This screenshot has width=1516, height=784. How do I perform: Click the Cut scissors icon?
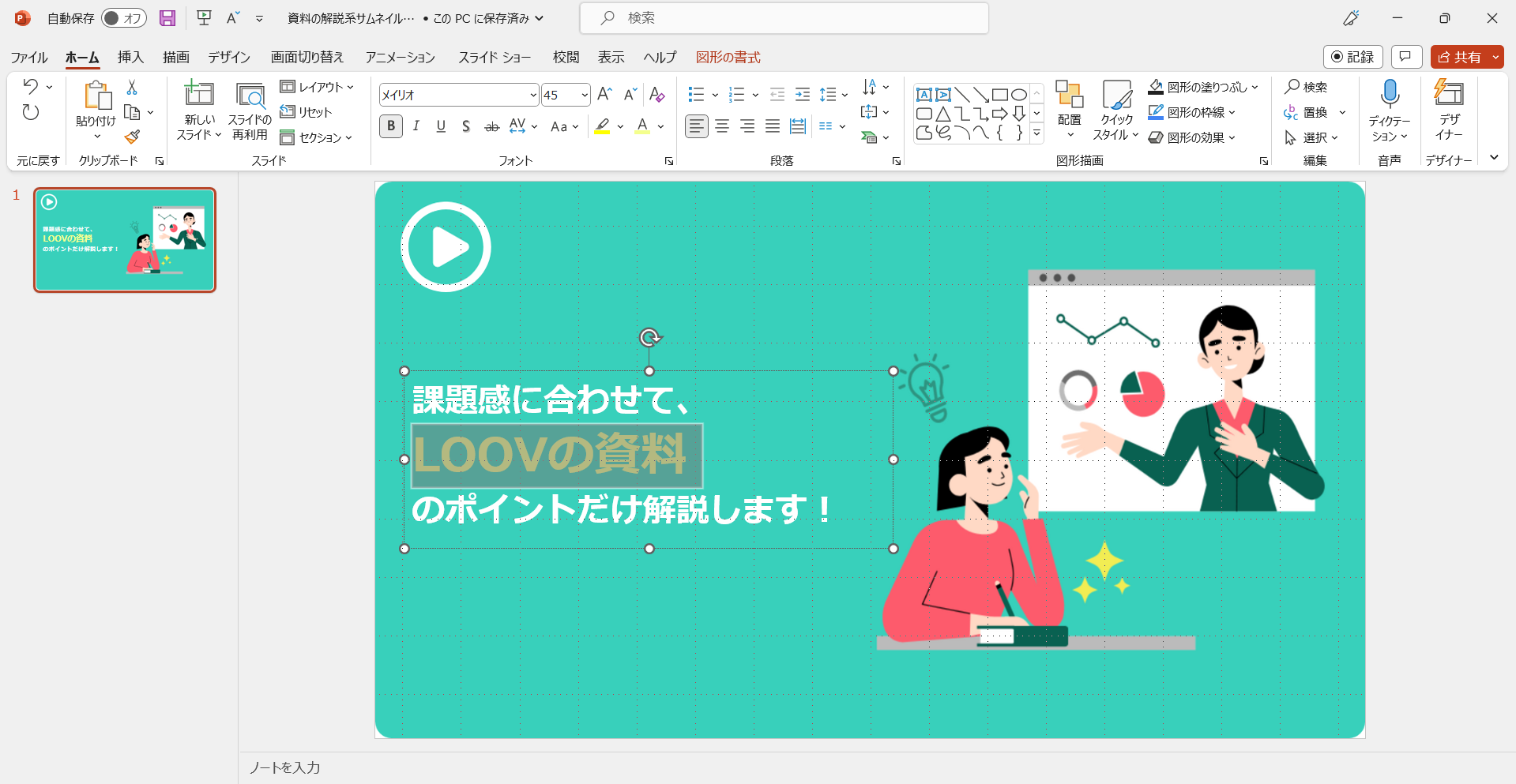point(132,87)
